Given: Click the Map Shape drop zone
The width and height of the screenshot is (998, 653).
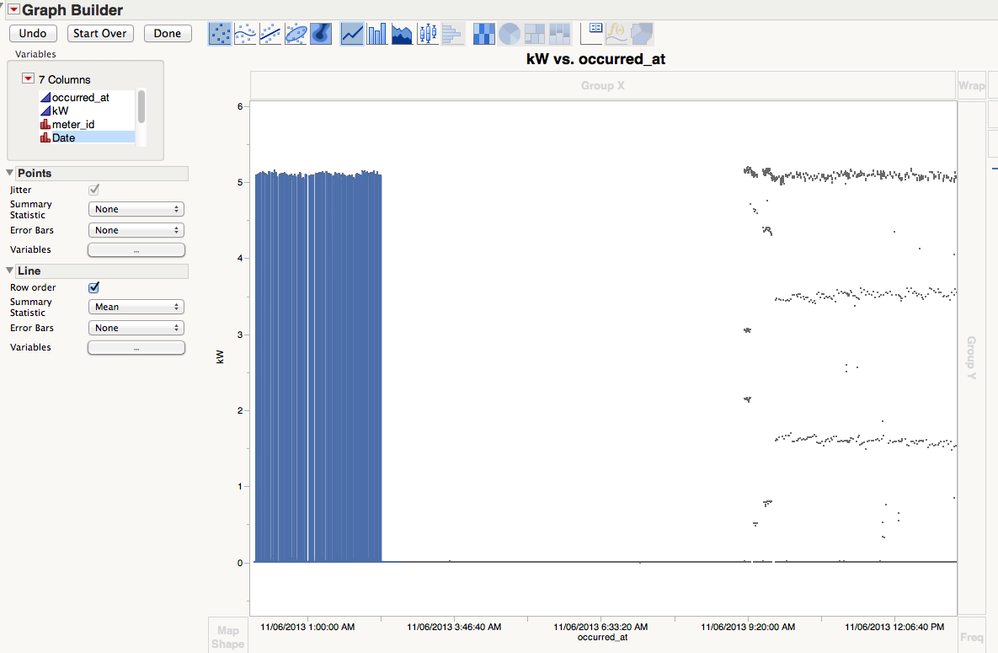Looking at the screenshot, I should coord(228,636).
